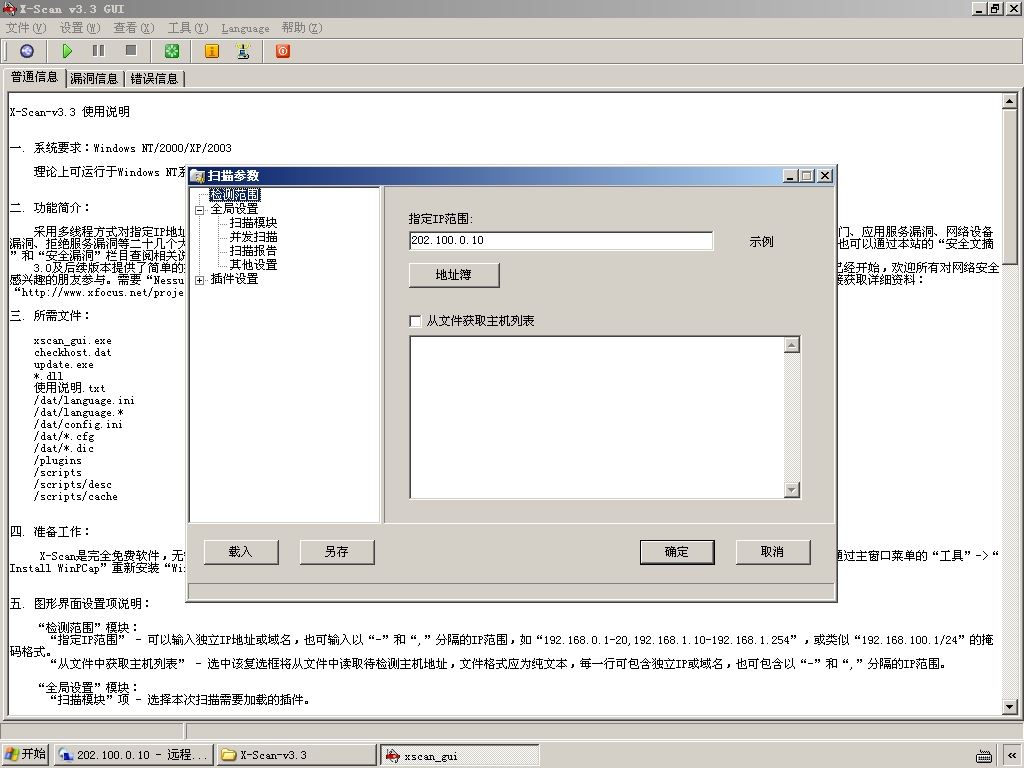Switch to 202.100.0.10 远程 taskbar item
Screen dimensions: 1024x768
133,755
